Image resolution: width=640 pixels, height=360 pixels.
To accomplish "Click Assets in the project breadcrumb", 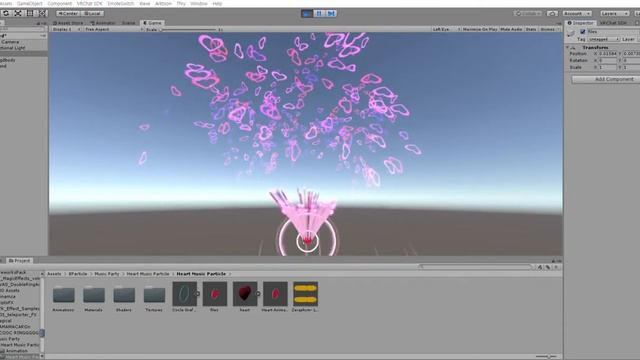I will click(x=54, y=274).
